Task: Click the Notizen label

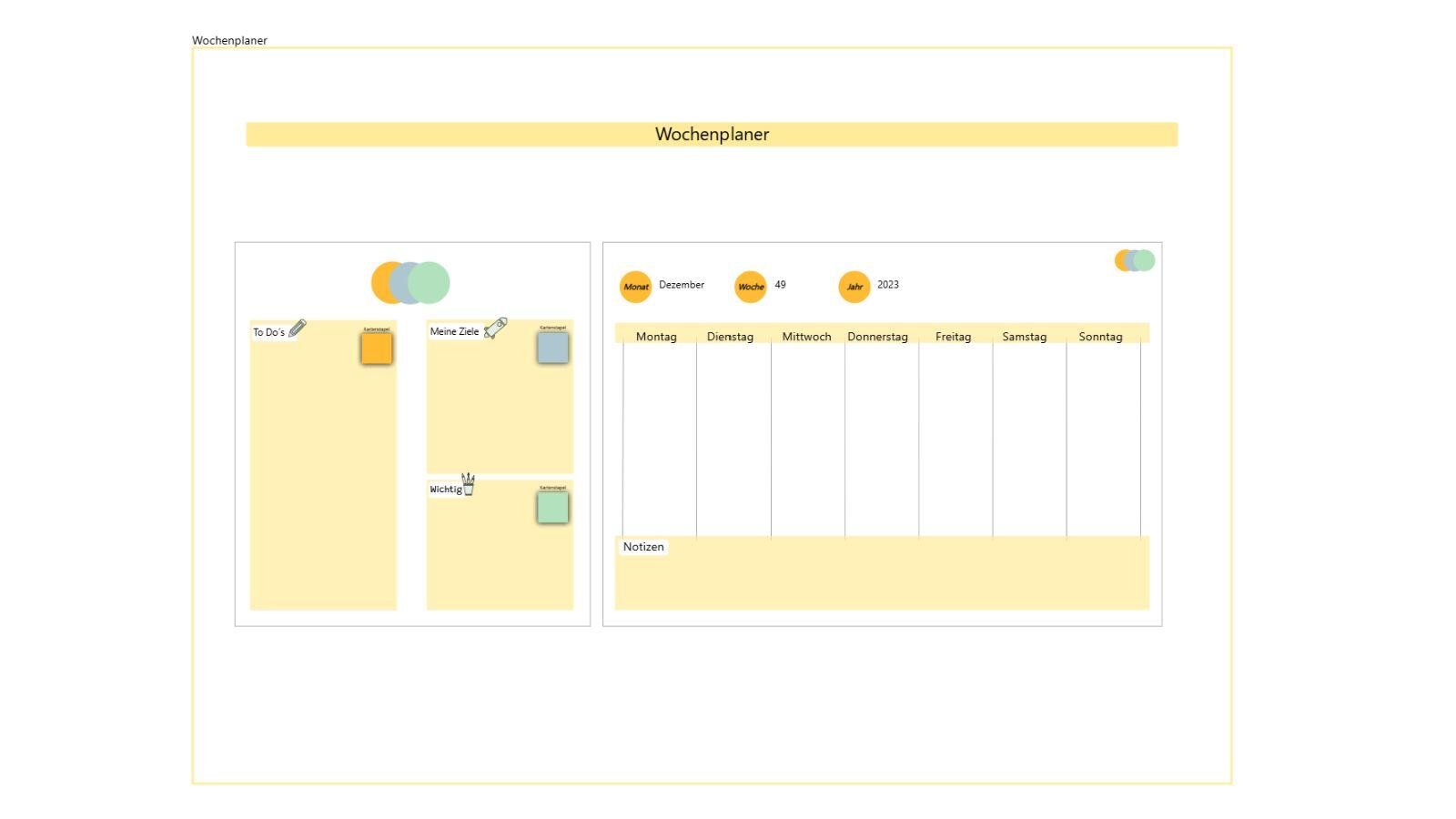Action: 643,546
